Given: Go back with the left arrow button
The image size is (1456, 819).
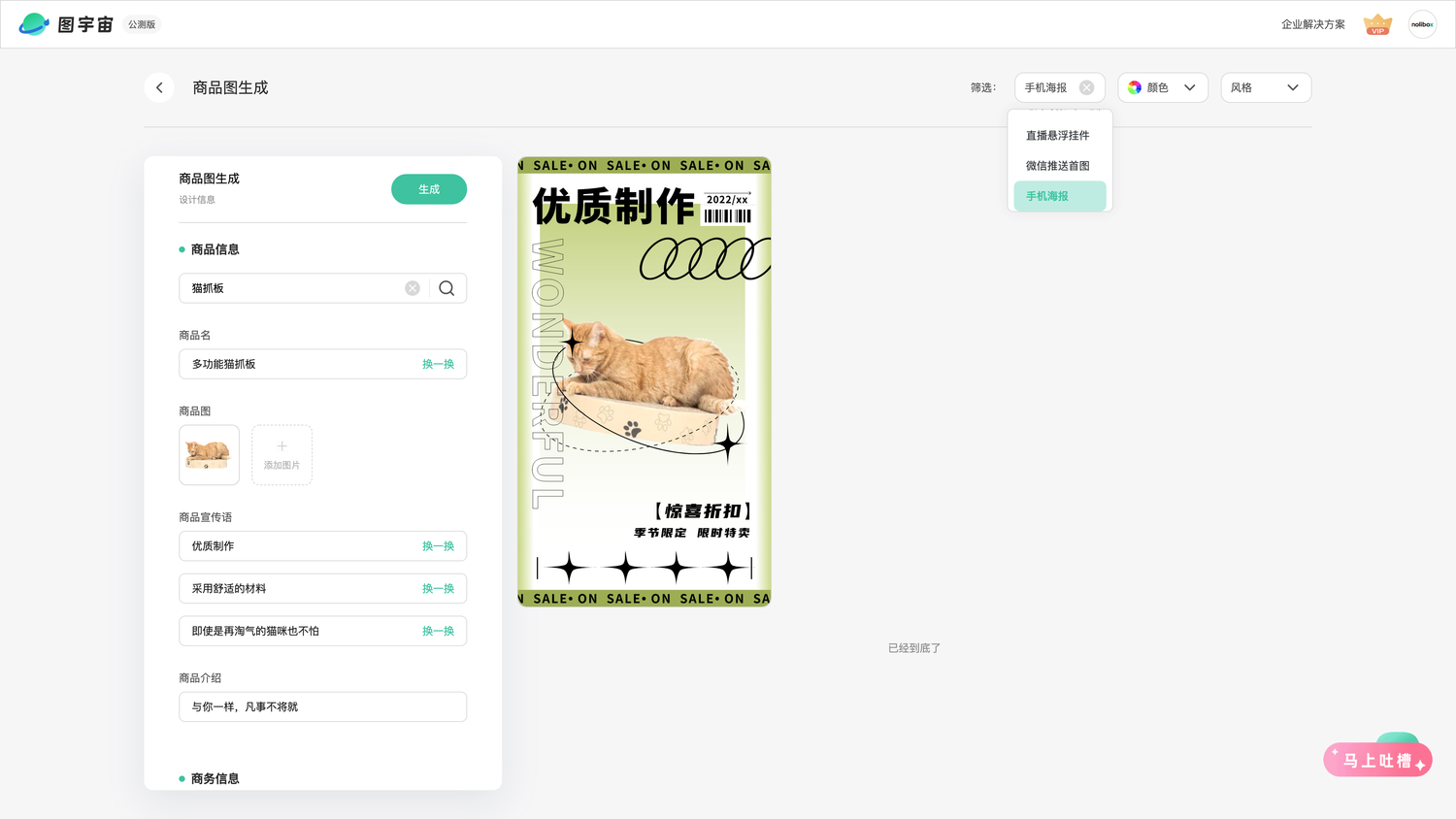Looking at the screenshot, I should [159, 87].
